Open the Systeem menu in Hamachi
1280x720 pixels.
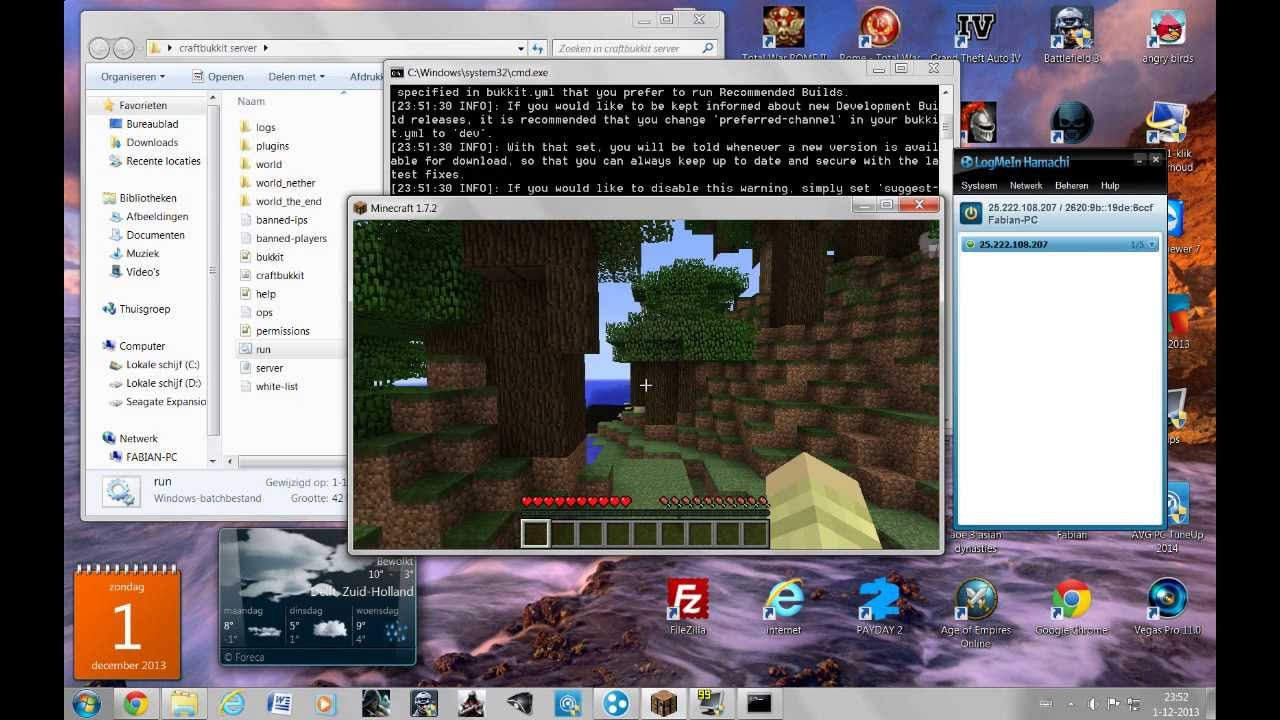[979, 186]
